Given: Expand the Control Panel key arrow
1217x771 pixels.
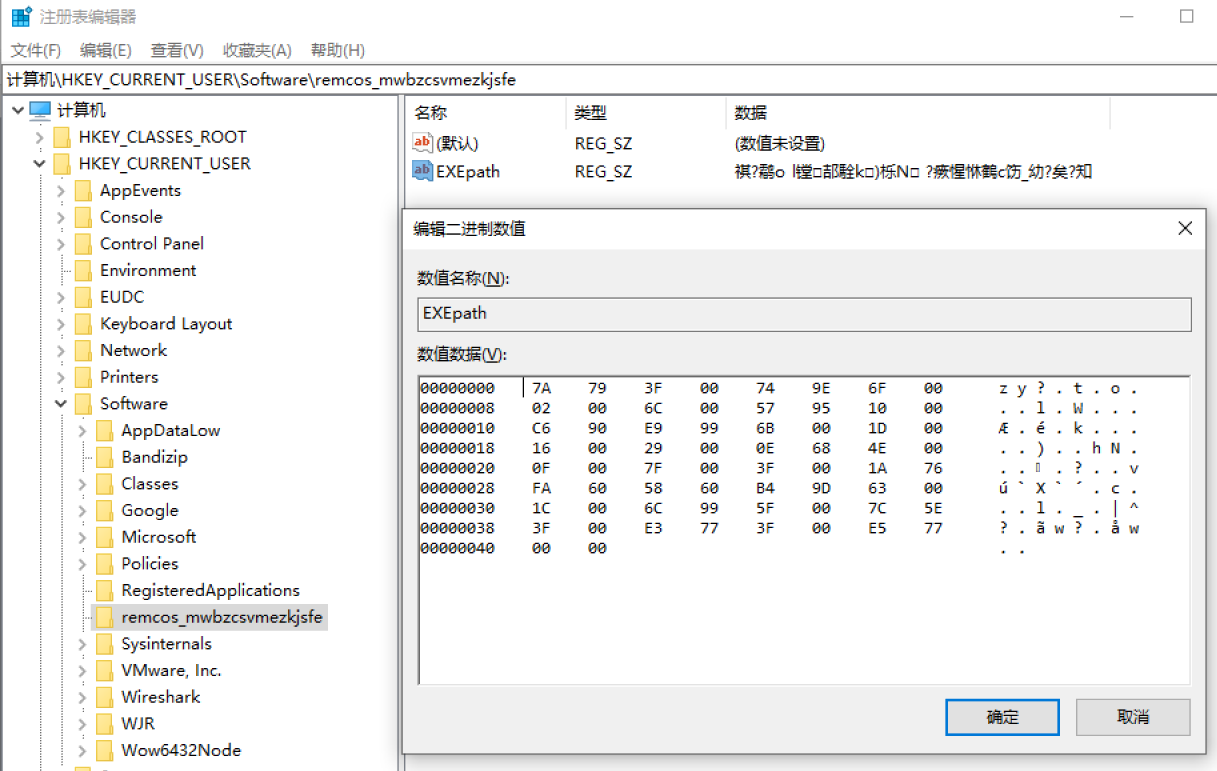Looking at the screenshot, I should click(x=61, y=244).
